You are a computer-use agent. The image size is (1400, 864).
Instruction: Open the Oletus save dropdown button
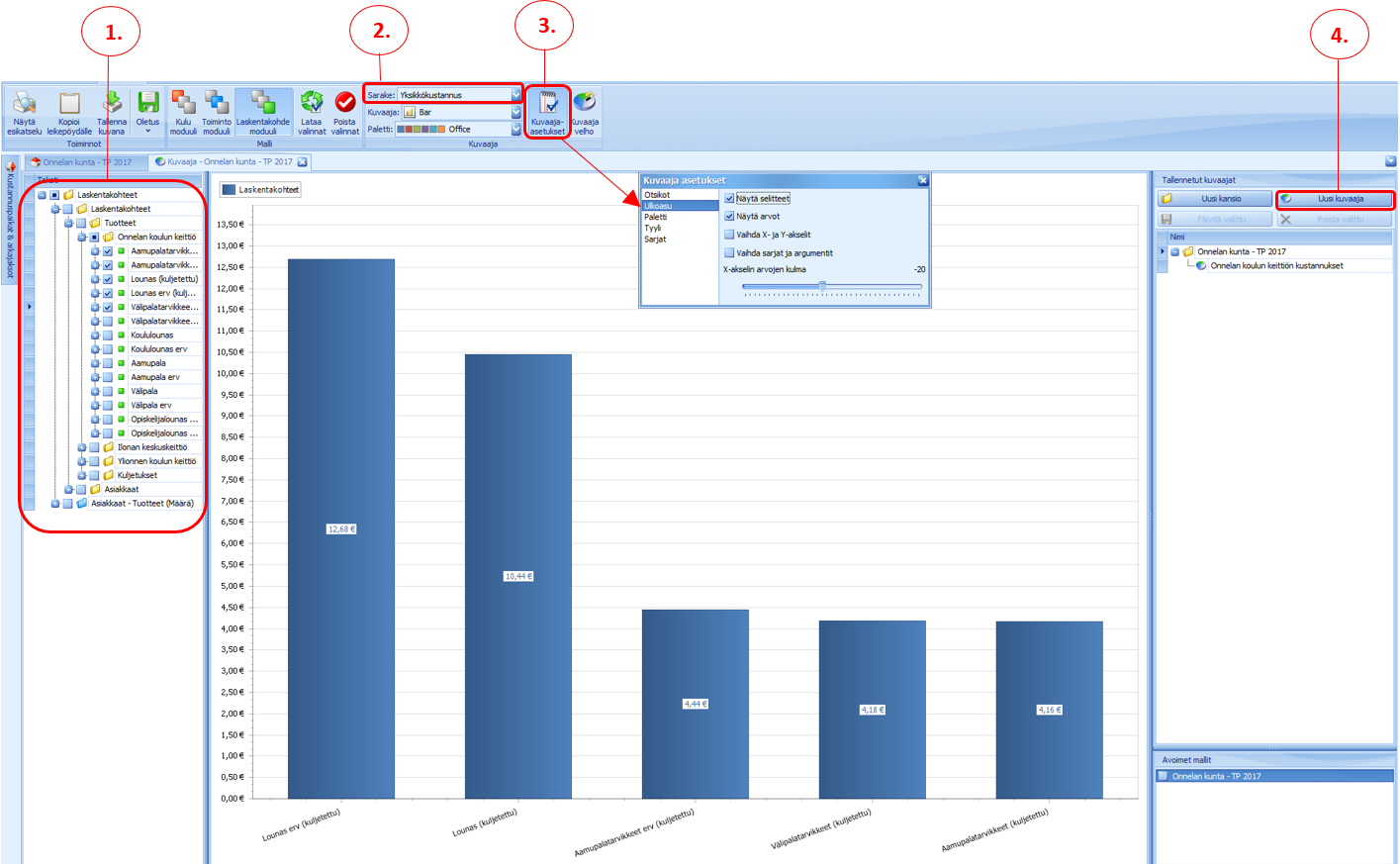point(147,113)
